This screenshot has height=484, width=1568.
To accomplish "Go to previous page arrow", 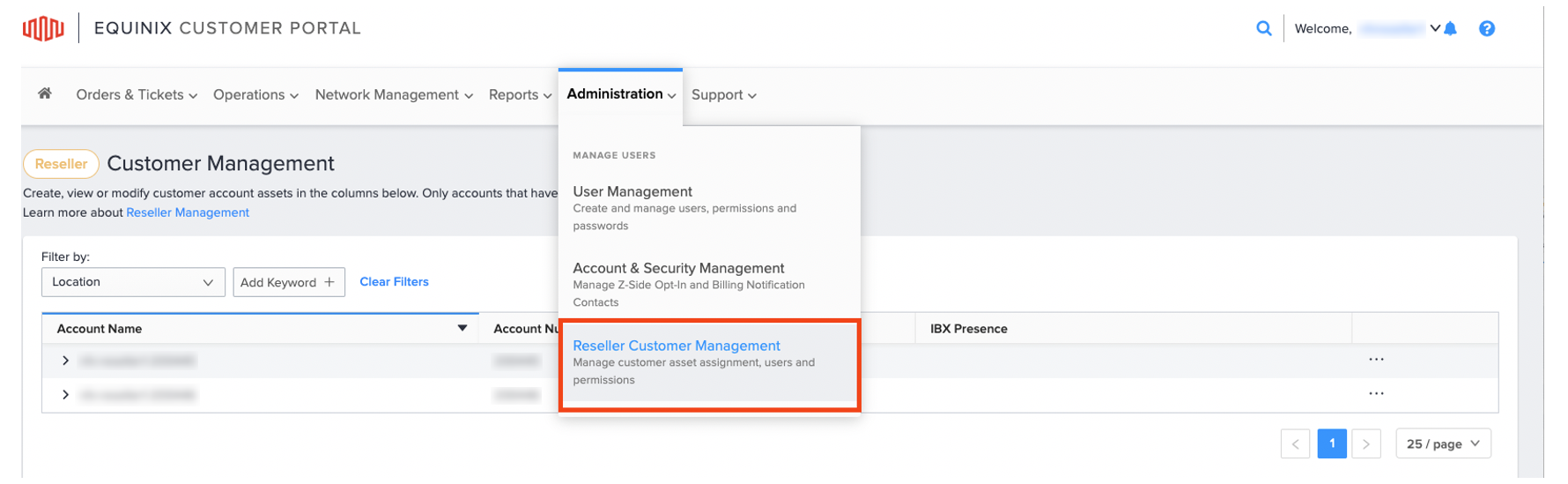I will point(1295,443).
